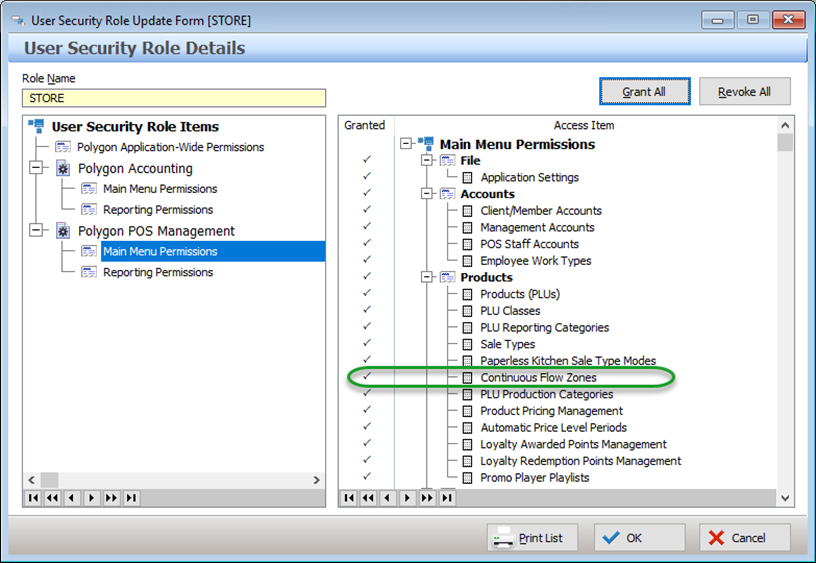This screenshot has width=816, height=563.
Task: Collapse the Polygon POS Management tree node
Action: pos(36,230)
